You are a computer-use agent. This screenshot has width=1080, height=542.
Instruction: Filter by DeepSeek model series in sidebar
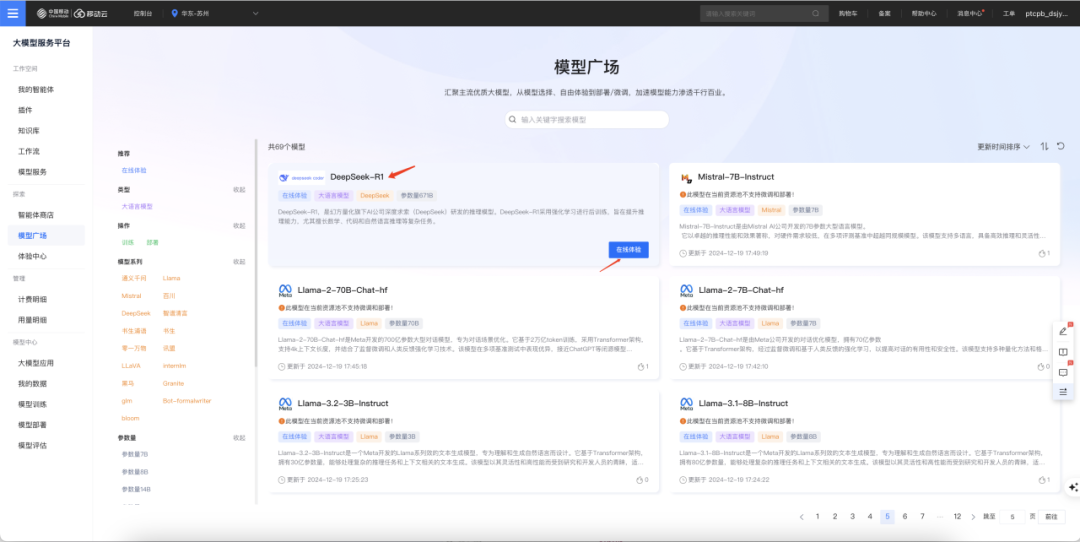pyautogui.click(x=136, y=313)
